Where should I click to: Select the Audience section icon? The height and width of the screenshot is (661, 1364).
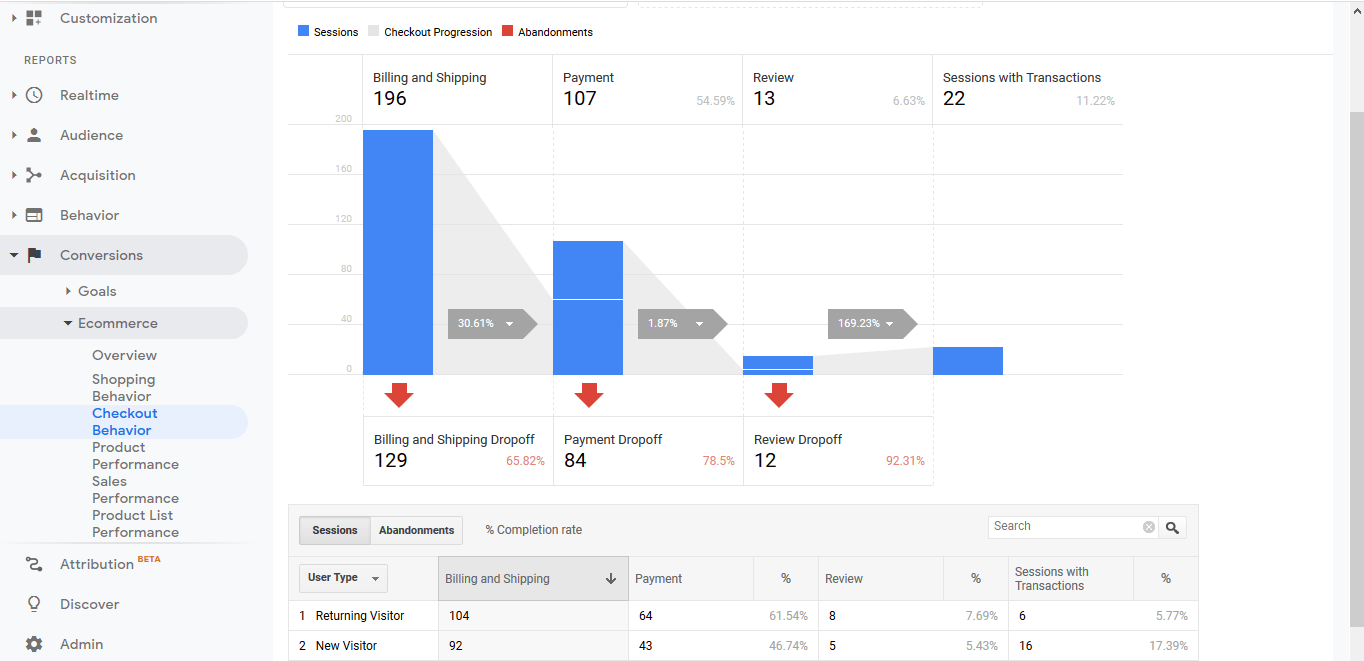[34, 135]
